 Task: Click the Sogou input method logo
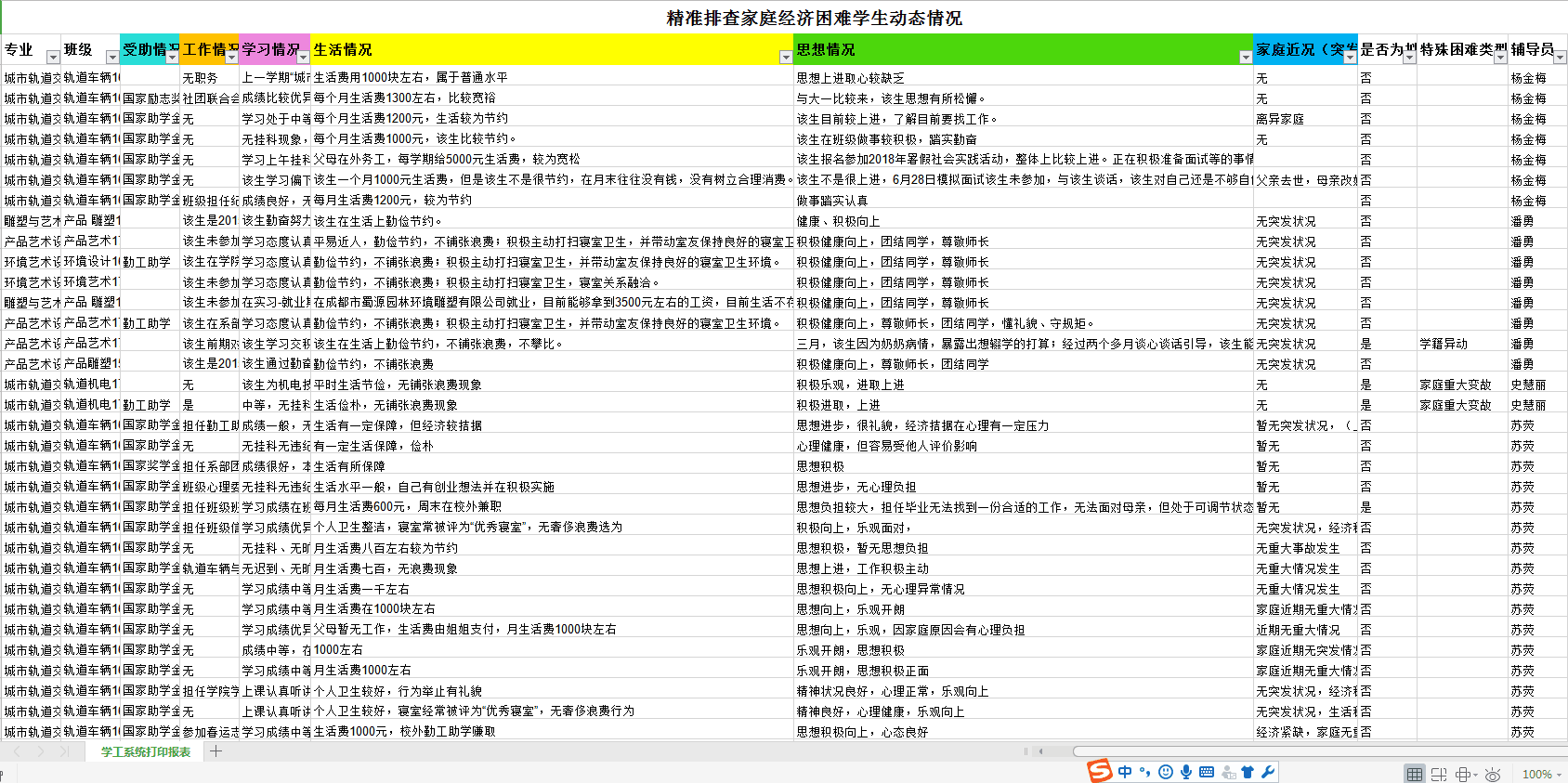pos(1100,771)
